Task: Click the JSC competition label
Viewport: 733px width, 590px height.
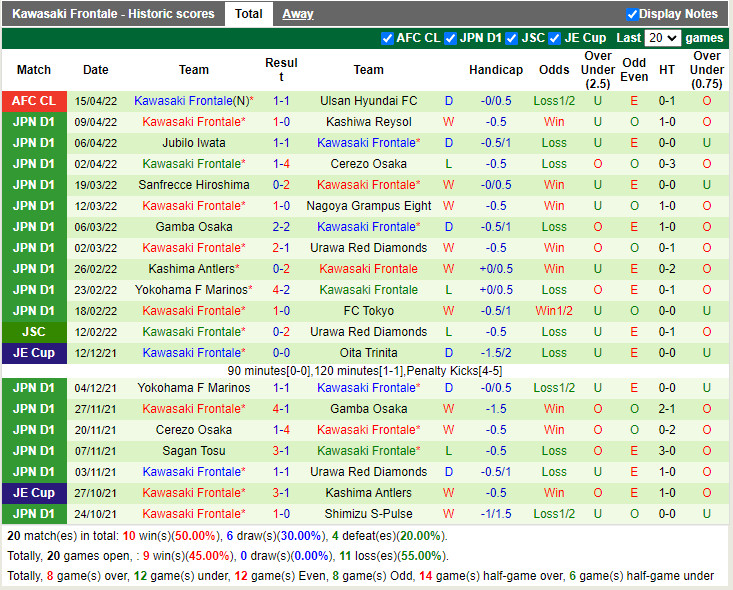Action: 34,332
